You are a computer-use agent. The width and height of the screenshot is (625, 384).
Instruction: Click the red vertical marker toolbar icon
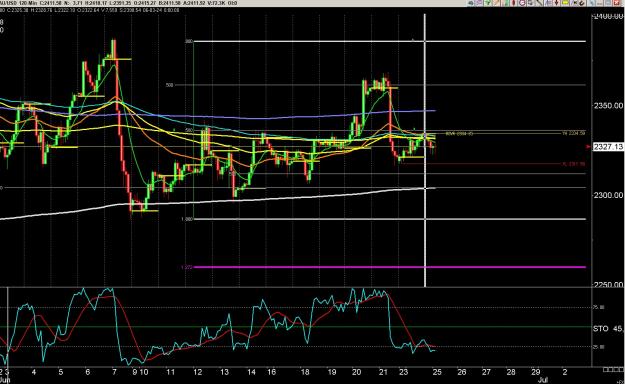click(513, 3)
